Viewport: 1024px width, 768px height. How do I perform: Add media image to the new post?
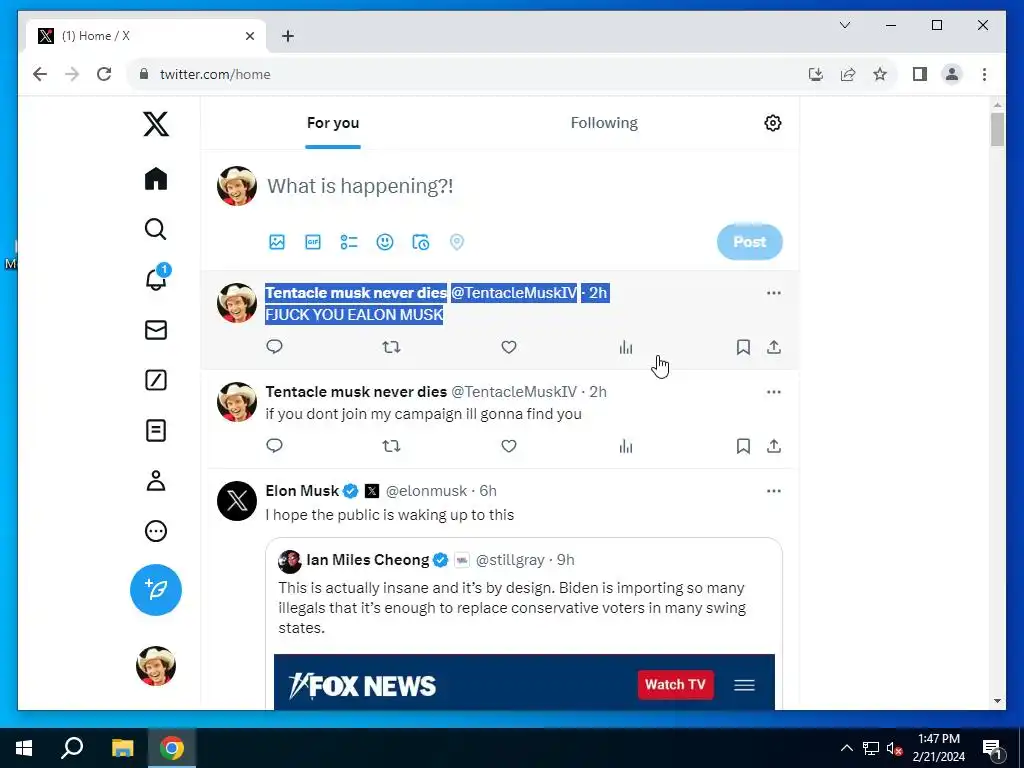[x=277, y=242]
